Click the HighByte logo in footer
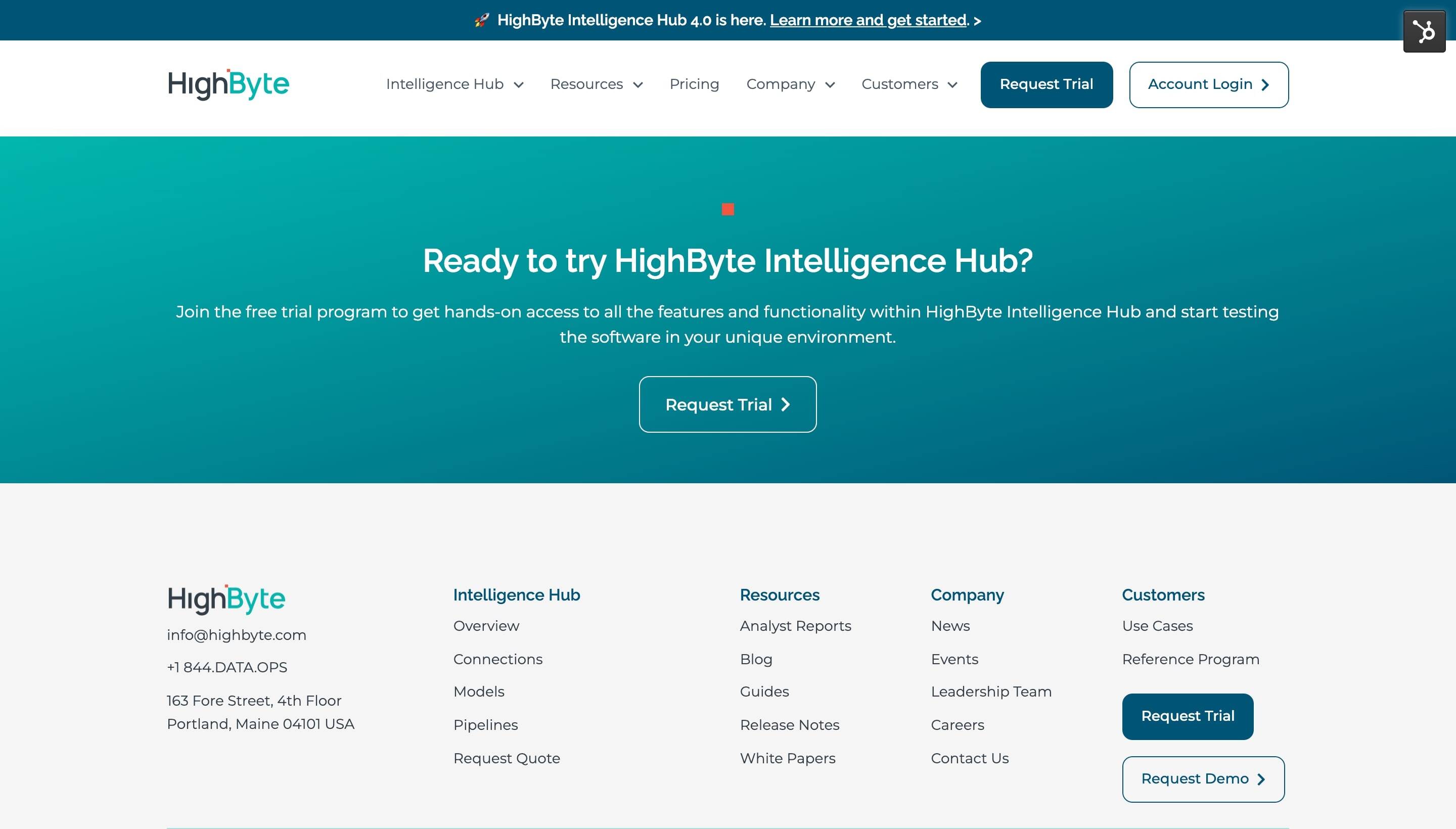The height and width of the screenshot is (829, 1456). click(226, 599)
